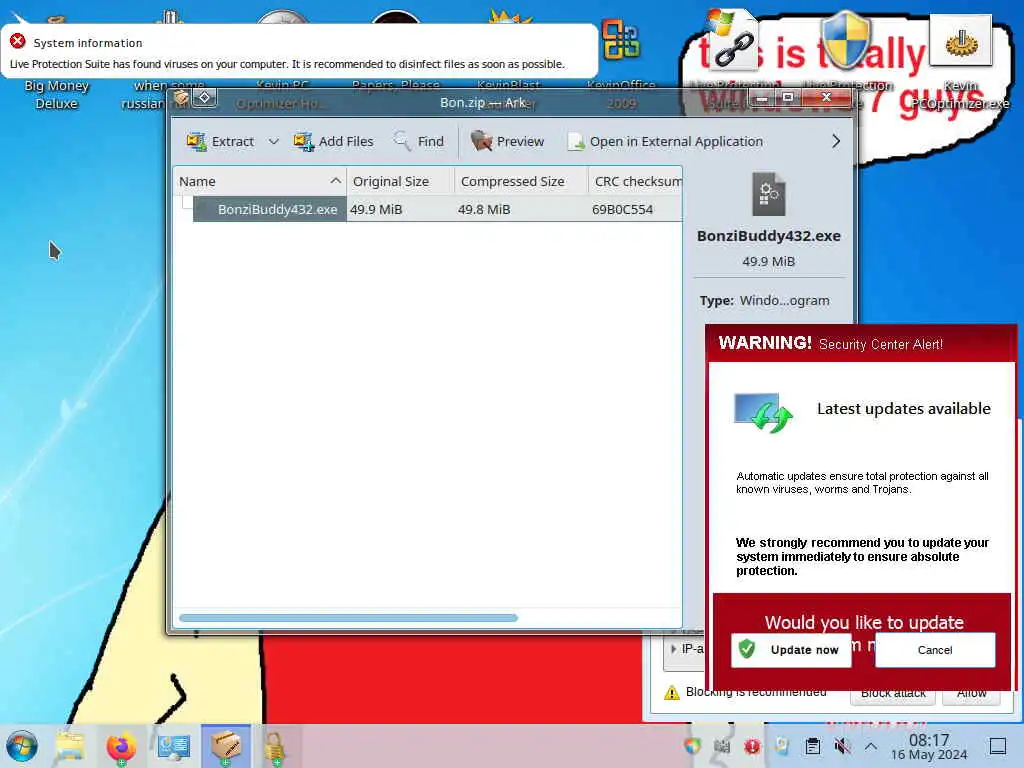The width and height of the screenshot is (1024, 768).
Task: Click the Add Files toolbar button
Action: 334,141
